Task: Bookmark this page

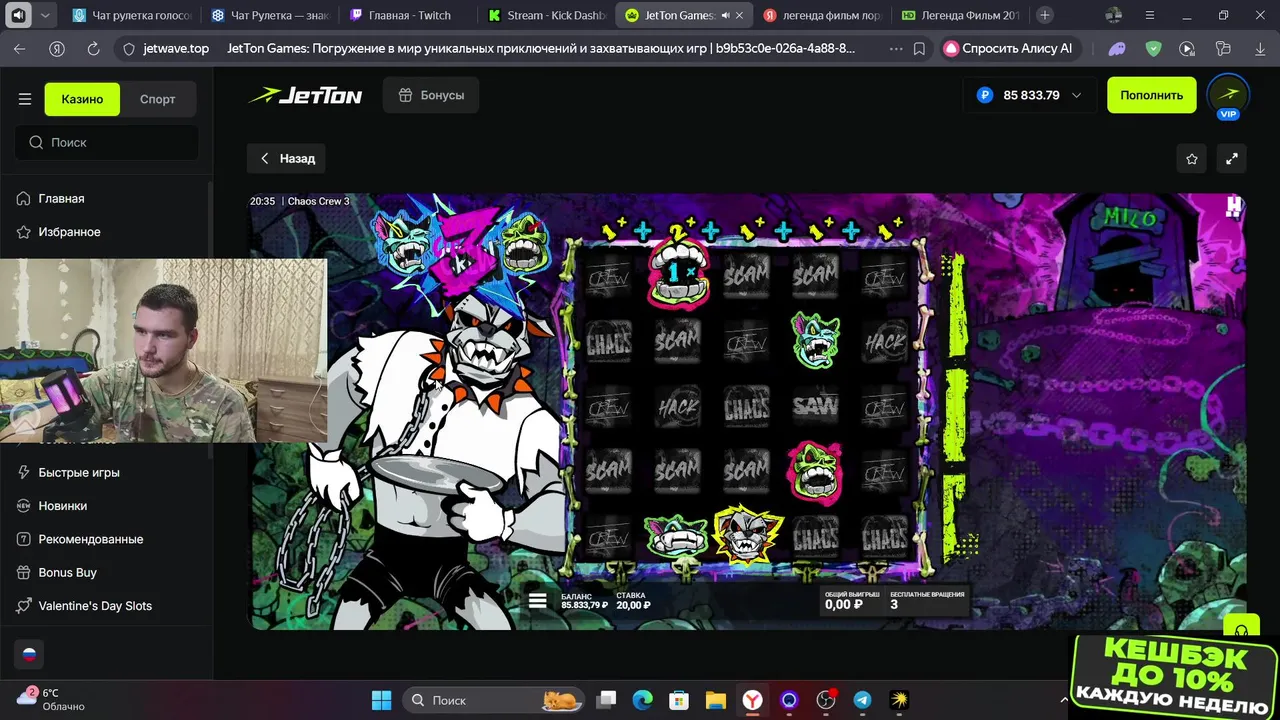Action: (919, 48)
